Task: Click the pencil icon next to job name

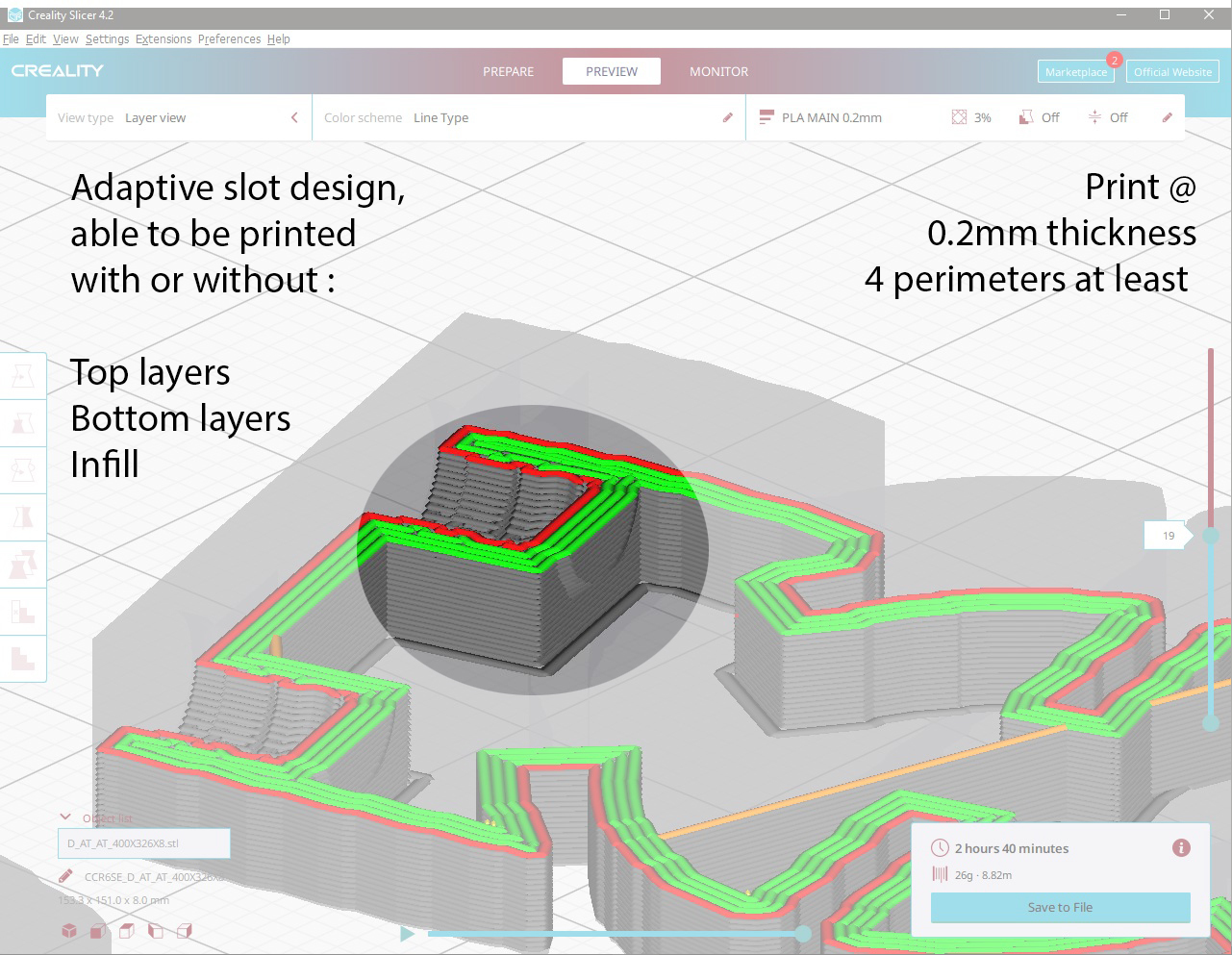Action: [65, 876]
